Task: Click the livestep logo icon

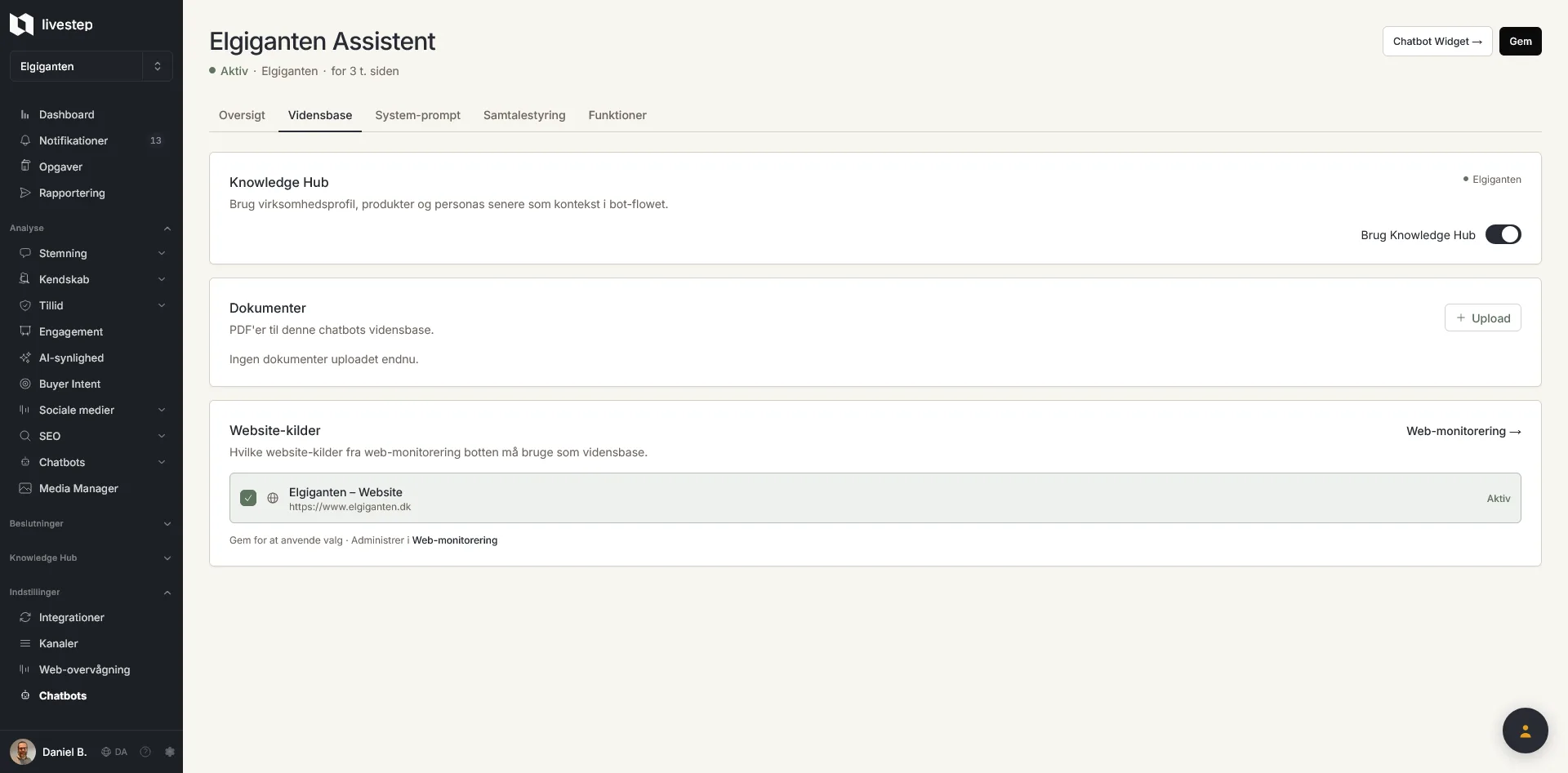Action: [x=21, y=24]
